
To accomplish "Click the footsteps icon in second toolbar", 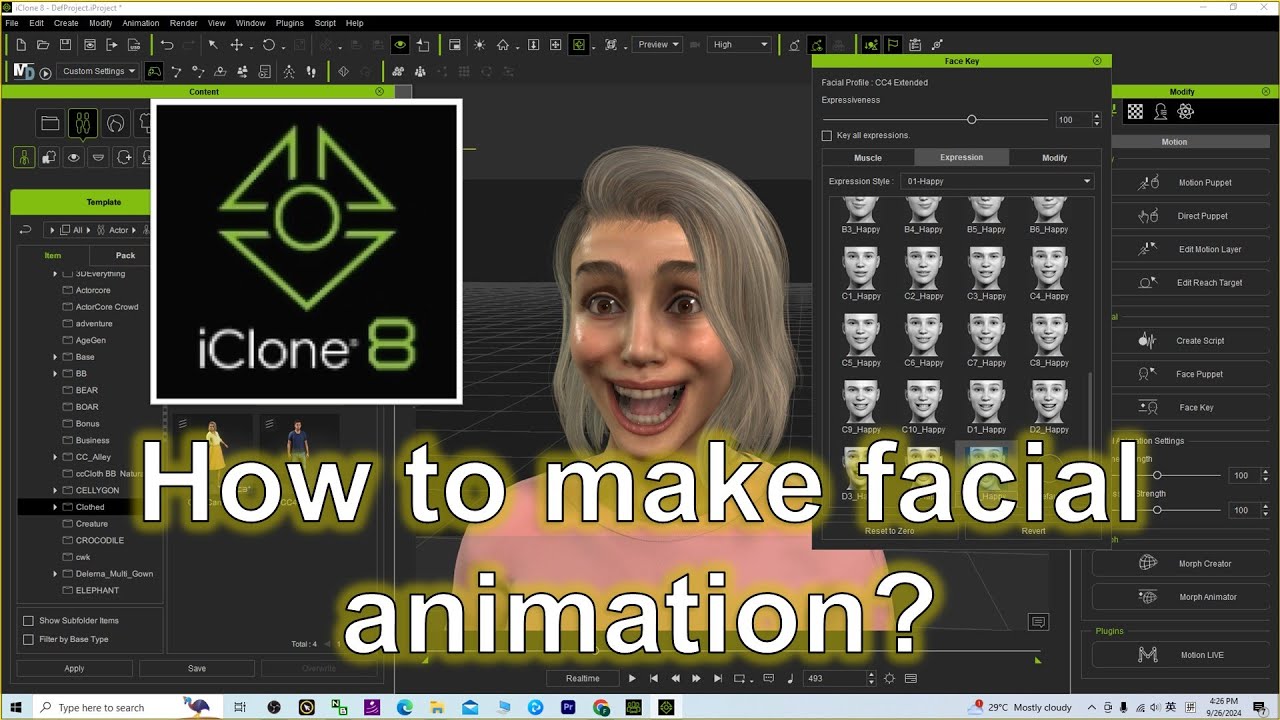I will (311, 72).
